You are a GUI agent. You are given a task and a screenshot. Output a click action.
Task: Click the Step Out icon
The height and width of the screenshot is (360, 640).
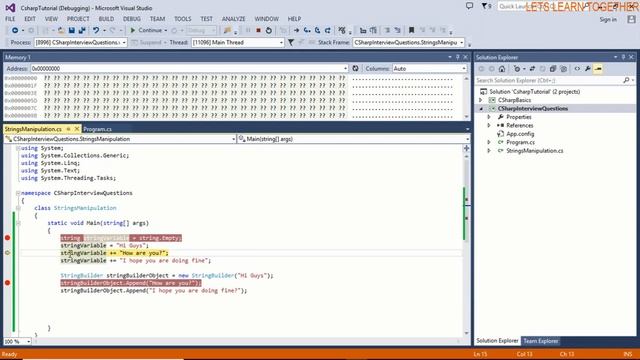[x=327, y=30]
